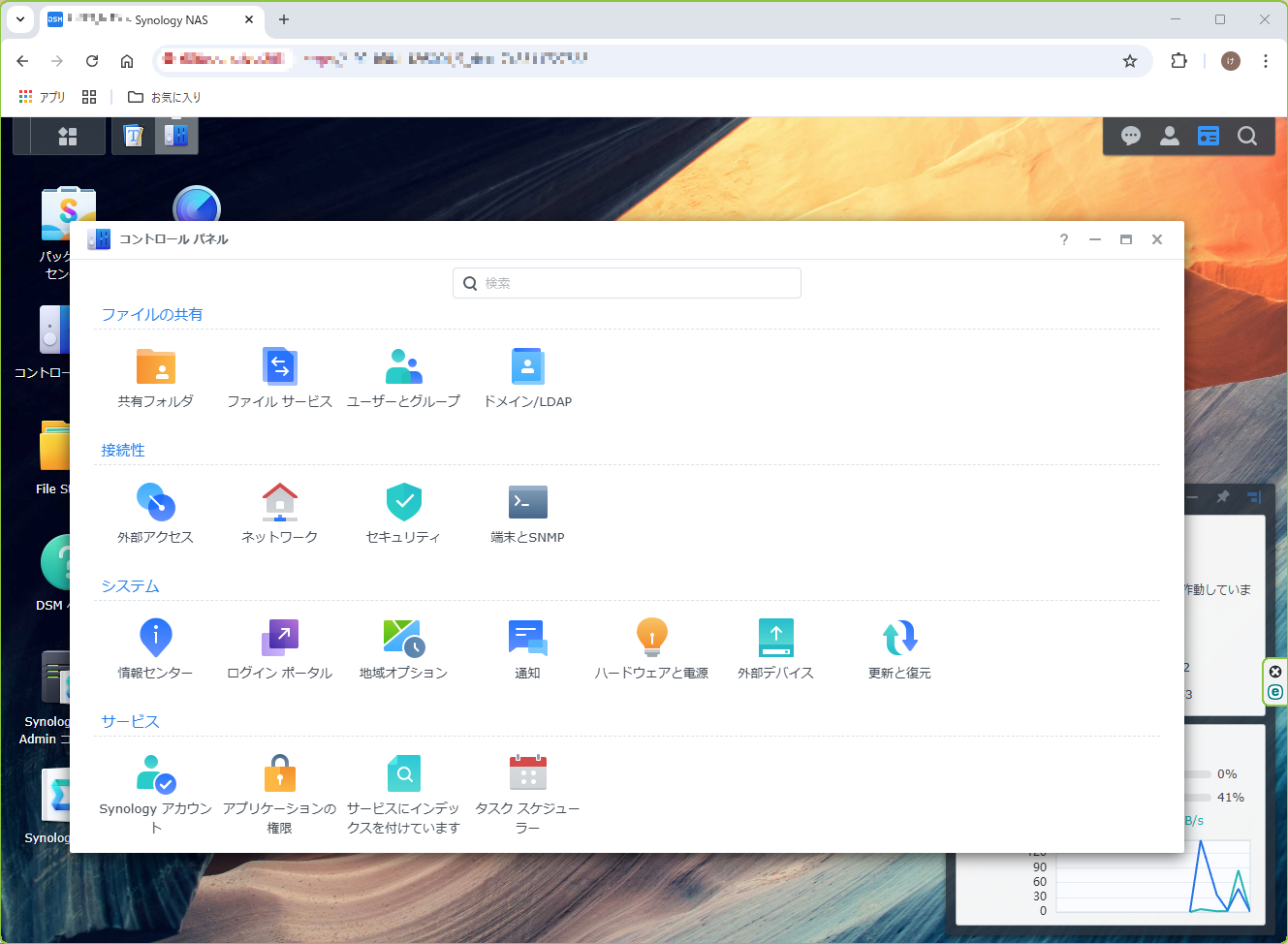1288x944 pixels.
Task: Select the Synology NAS browser tab
Action: point(152,19)
